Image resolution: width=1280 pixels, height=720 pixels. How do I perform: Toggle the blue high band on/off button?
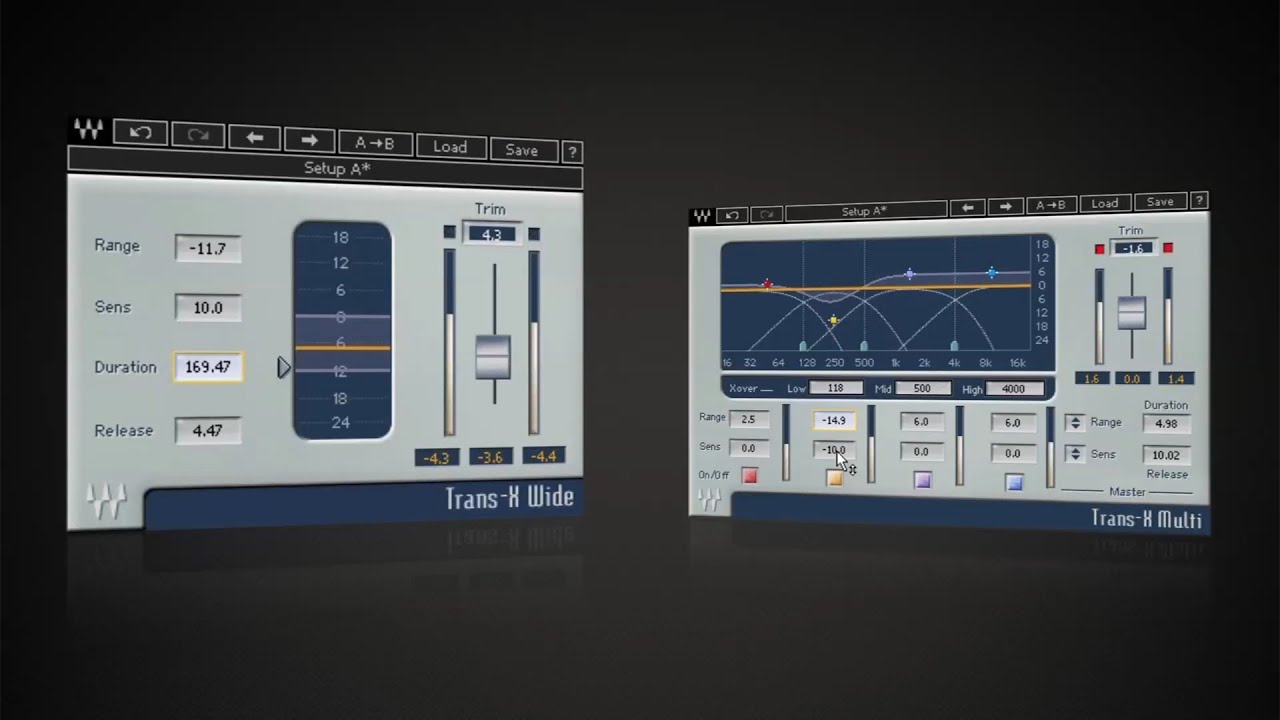(x=1014, y=483)
